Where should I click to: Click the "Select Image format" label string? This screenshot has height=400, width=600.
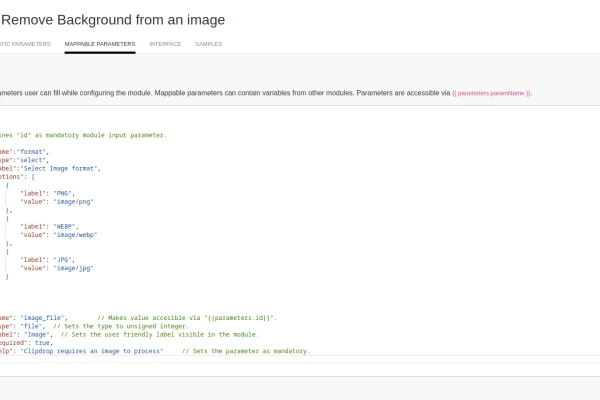[x=65, y=168]
